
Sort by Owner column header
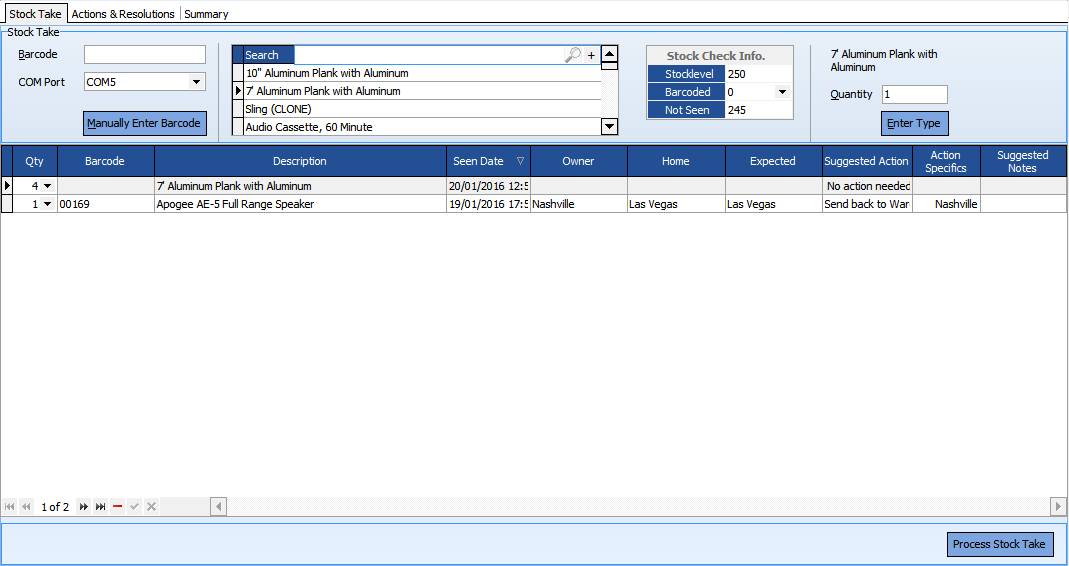point(579,161)
